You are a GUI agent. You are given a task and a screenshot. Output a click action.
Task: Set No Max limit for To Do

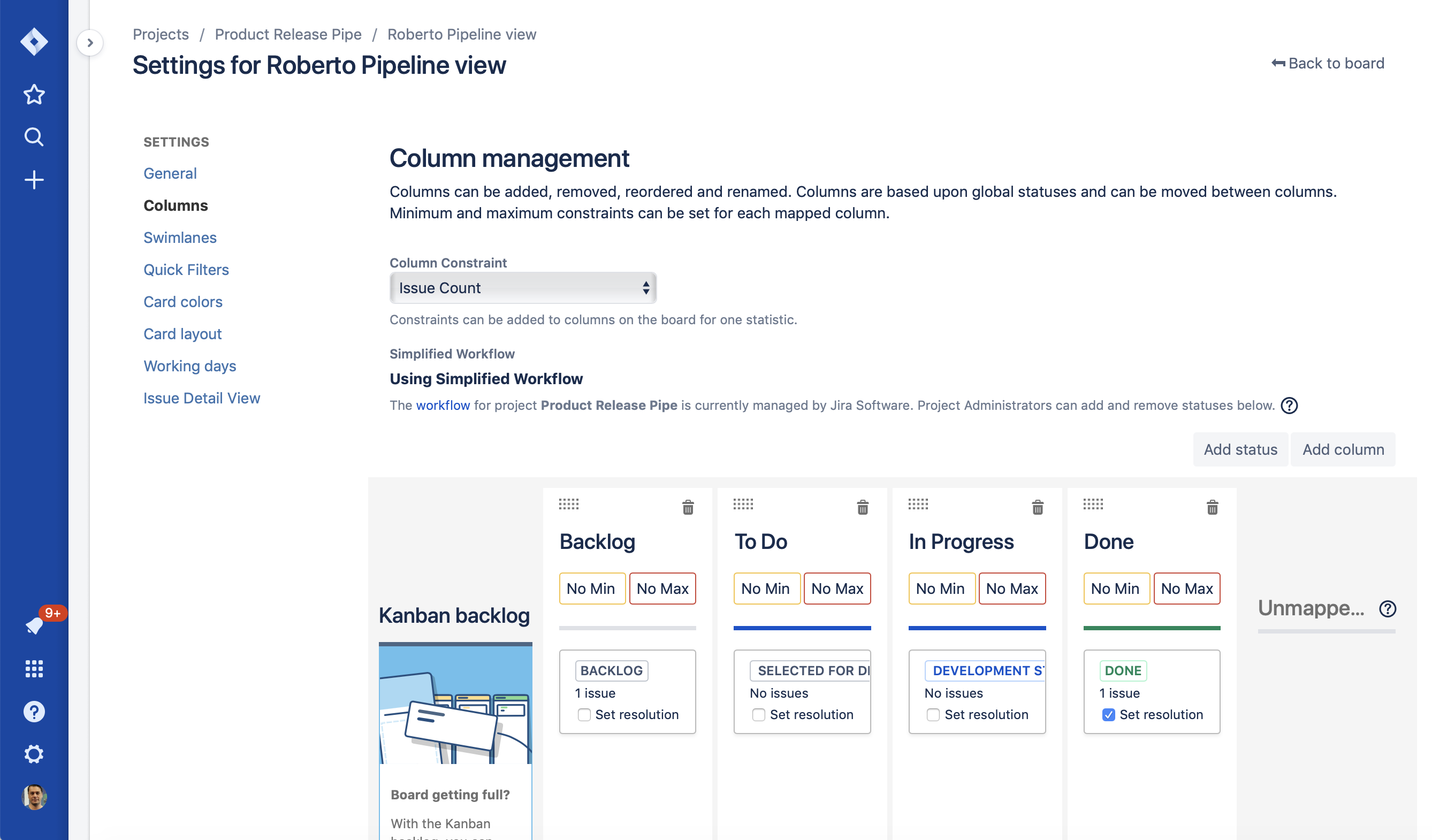(836, 588)
